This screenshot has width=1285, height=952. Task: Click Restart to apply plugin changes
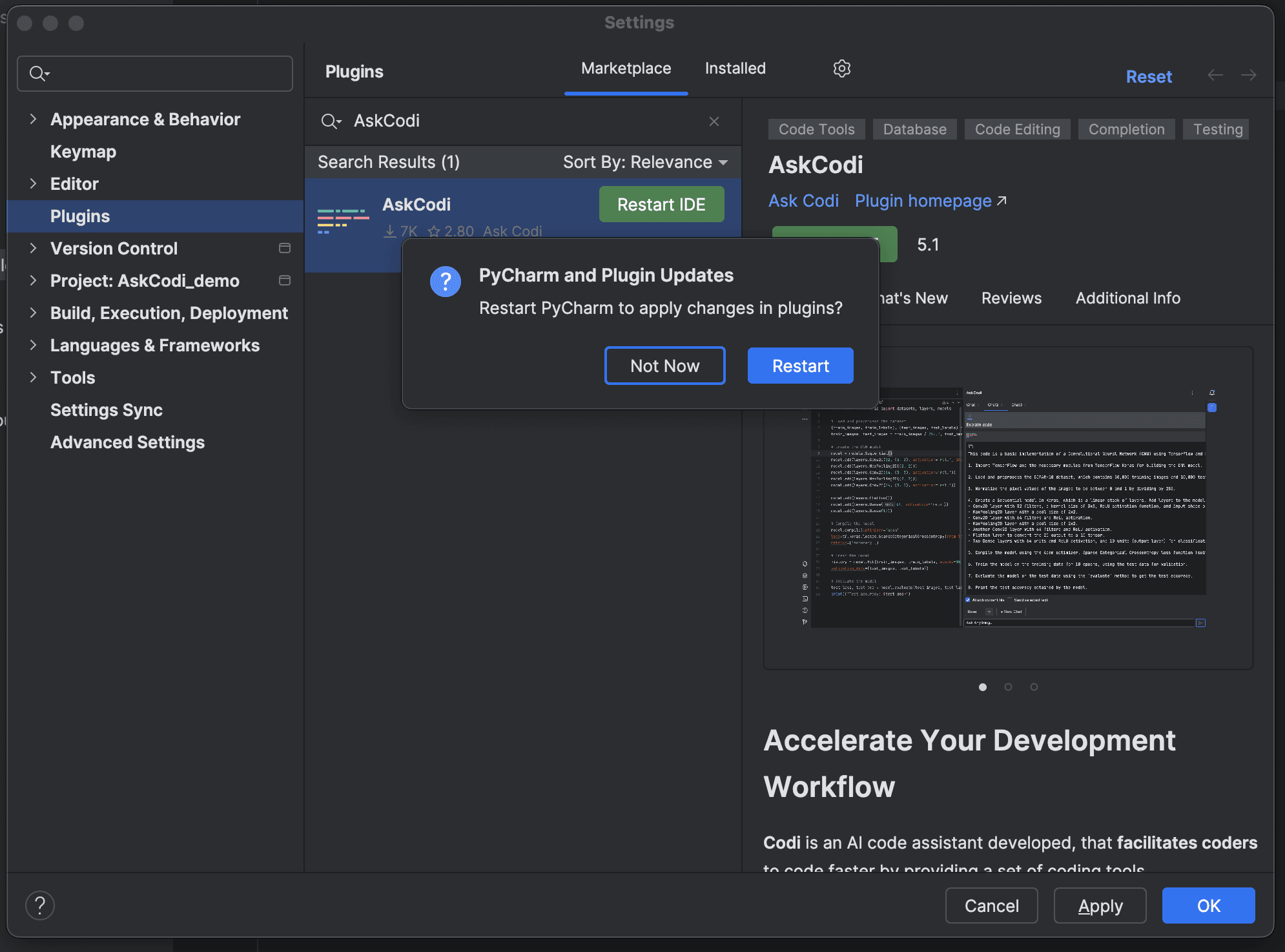pyautogui.click(x=800, y=365)
